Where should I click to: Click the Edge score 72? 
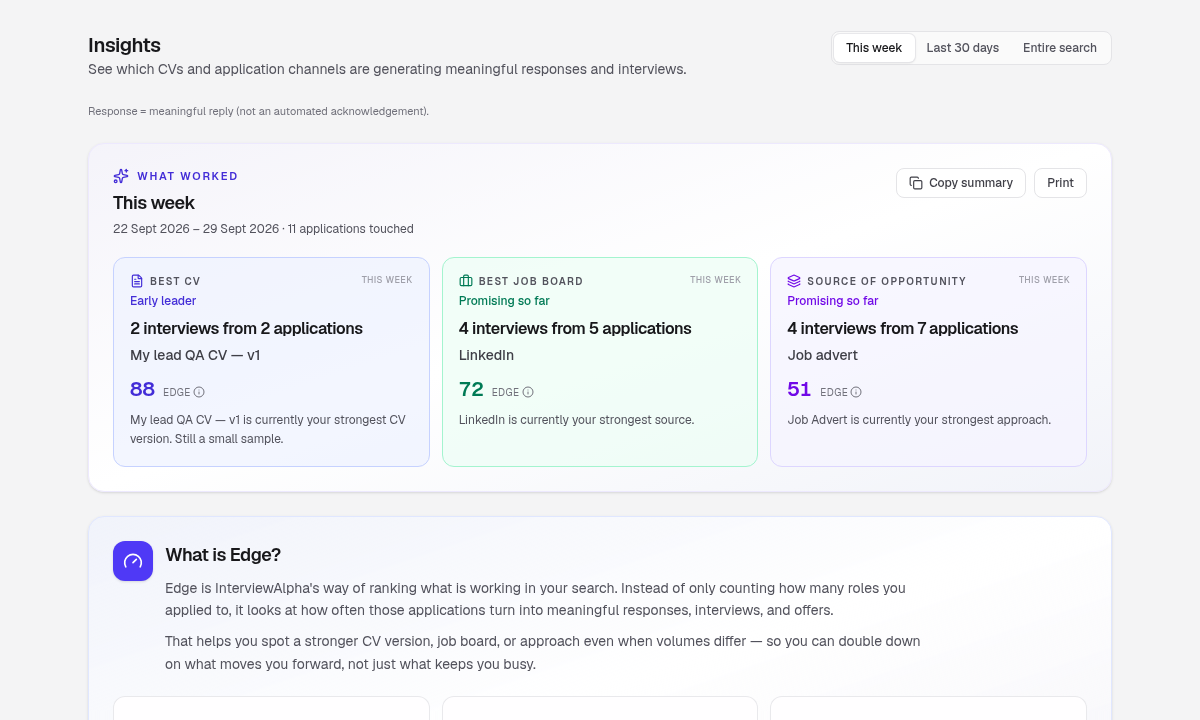[x=471, y=389]
